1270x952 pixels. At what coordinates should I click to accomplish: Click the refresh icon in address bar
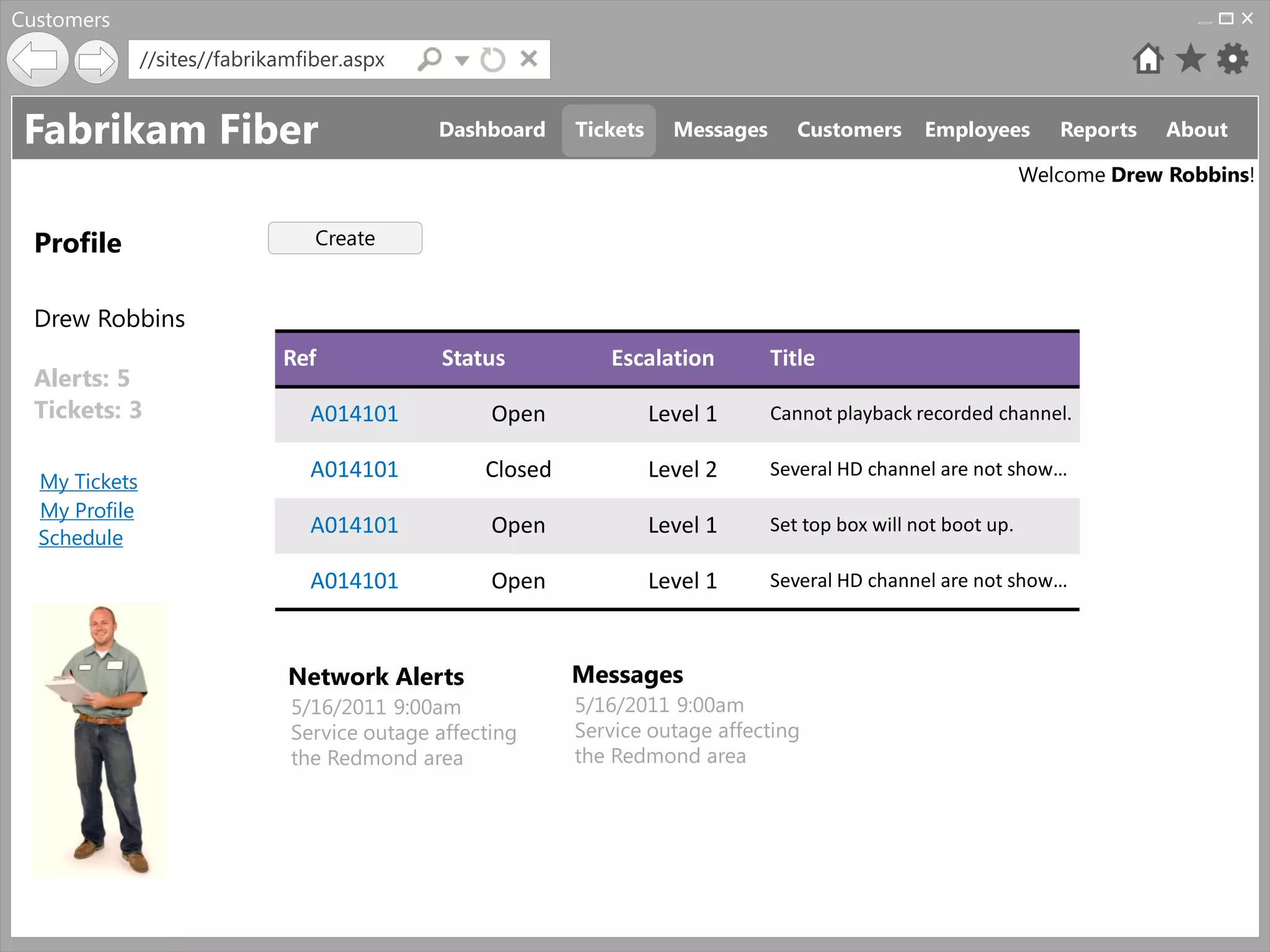pos(493,59)
